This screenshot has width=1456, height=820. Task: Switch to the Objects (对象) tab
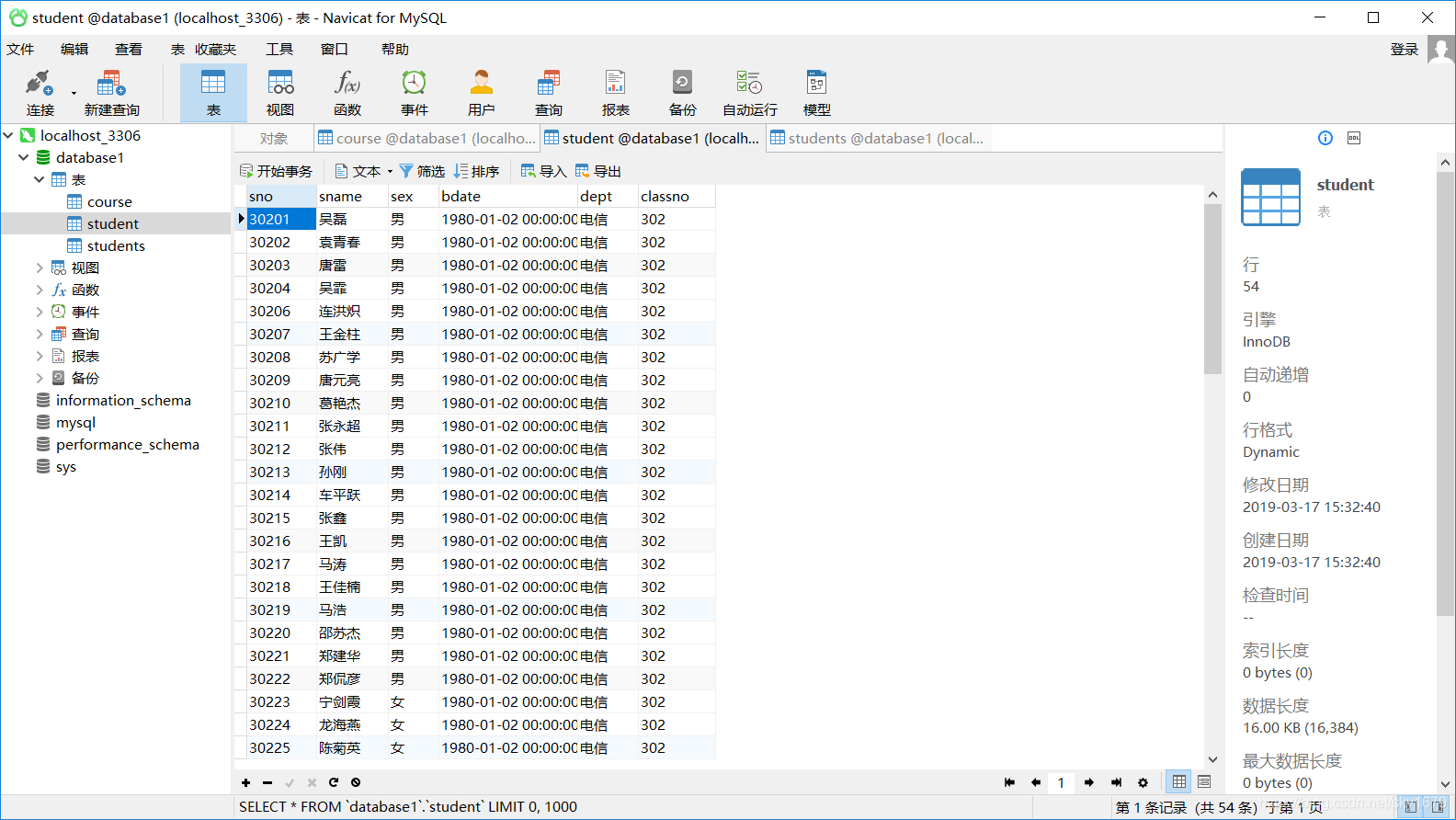tap(274, 138)
